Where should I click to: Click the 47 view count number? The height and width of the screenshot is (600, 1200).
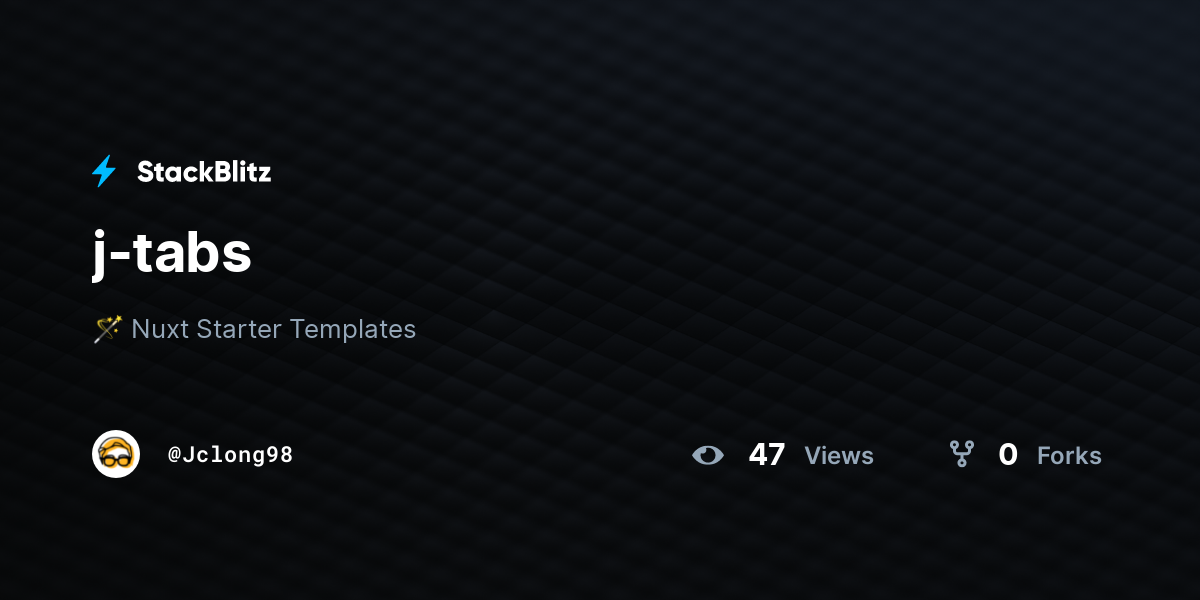click(x=767, y=455)
